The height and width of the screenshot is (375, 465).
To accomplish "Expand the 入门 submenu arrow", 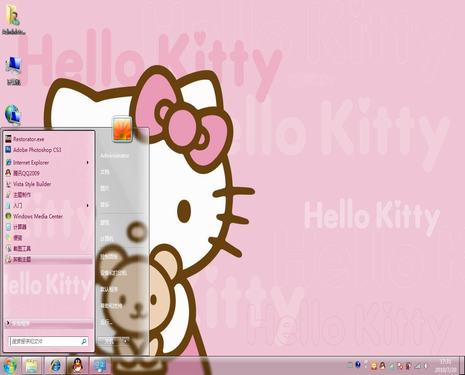I will [x=87, y=205].
